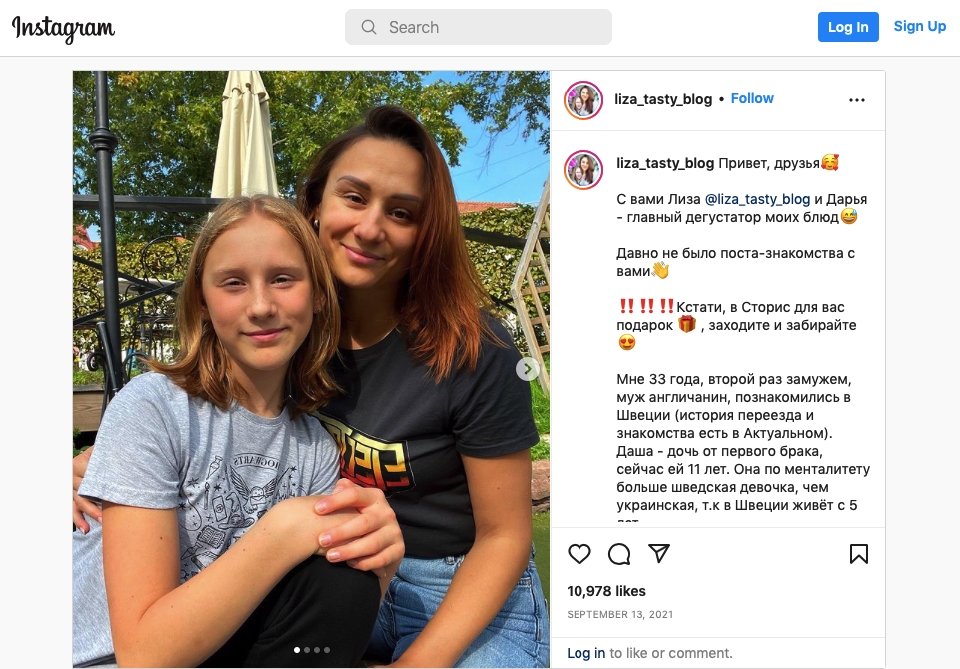
Task: Open comments with the speech bubble icon
Action: tap(619, 554)
